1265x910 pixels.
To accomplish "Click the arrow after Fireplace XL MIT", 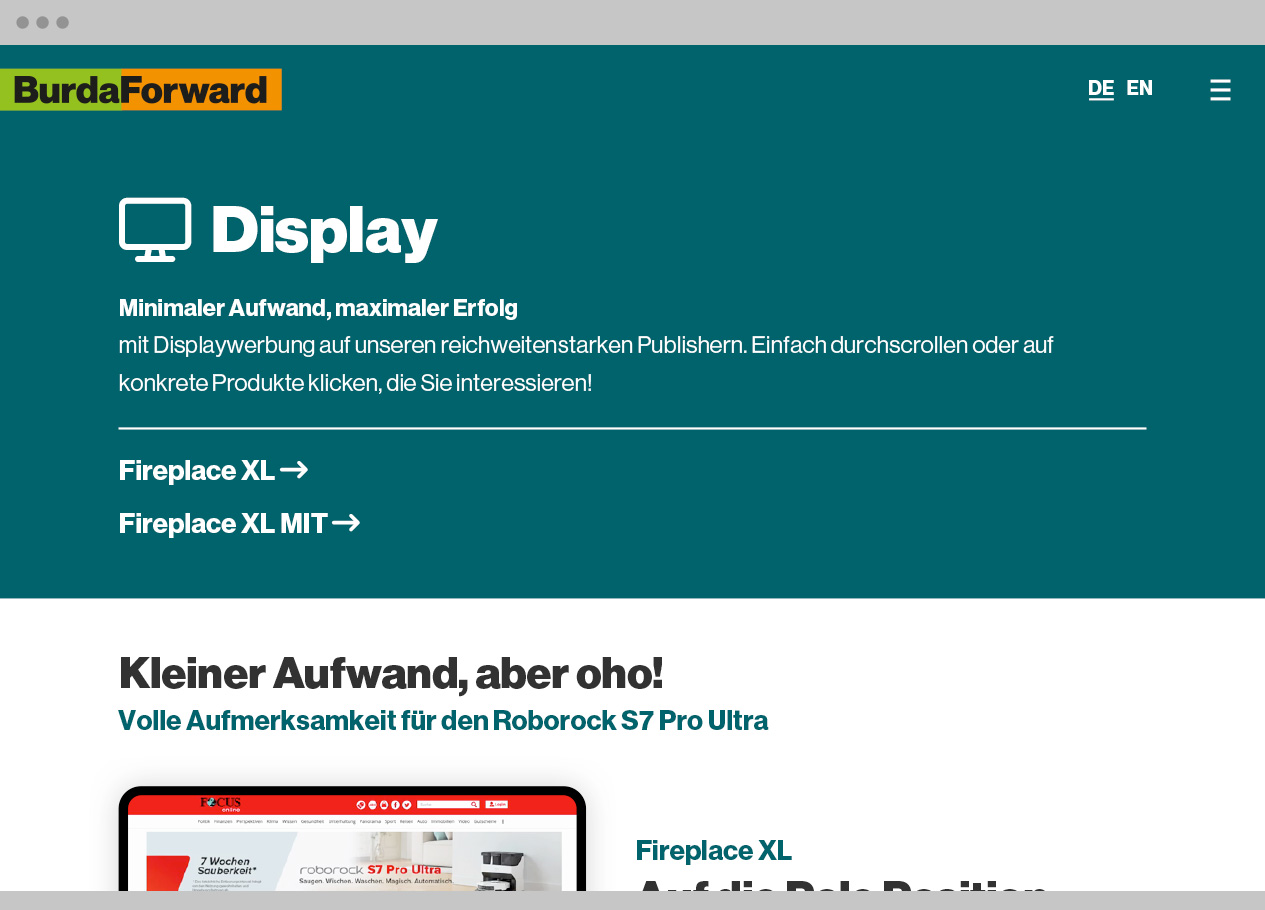I will tap(346, 523).
